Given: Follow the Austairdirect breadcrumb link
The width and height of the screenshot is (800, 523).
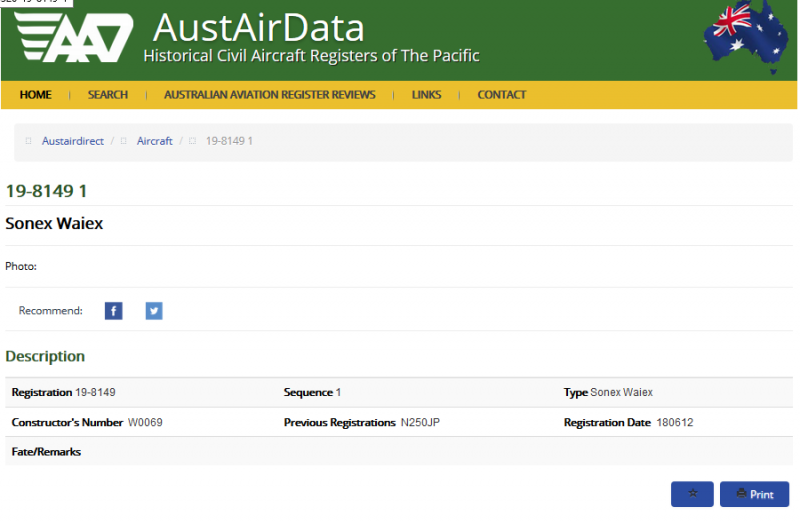Looking at the screenshot, I should point(72,141).
